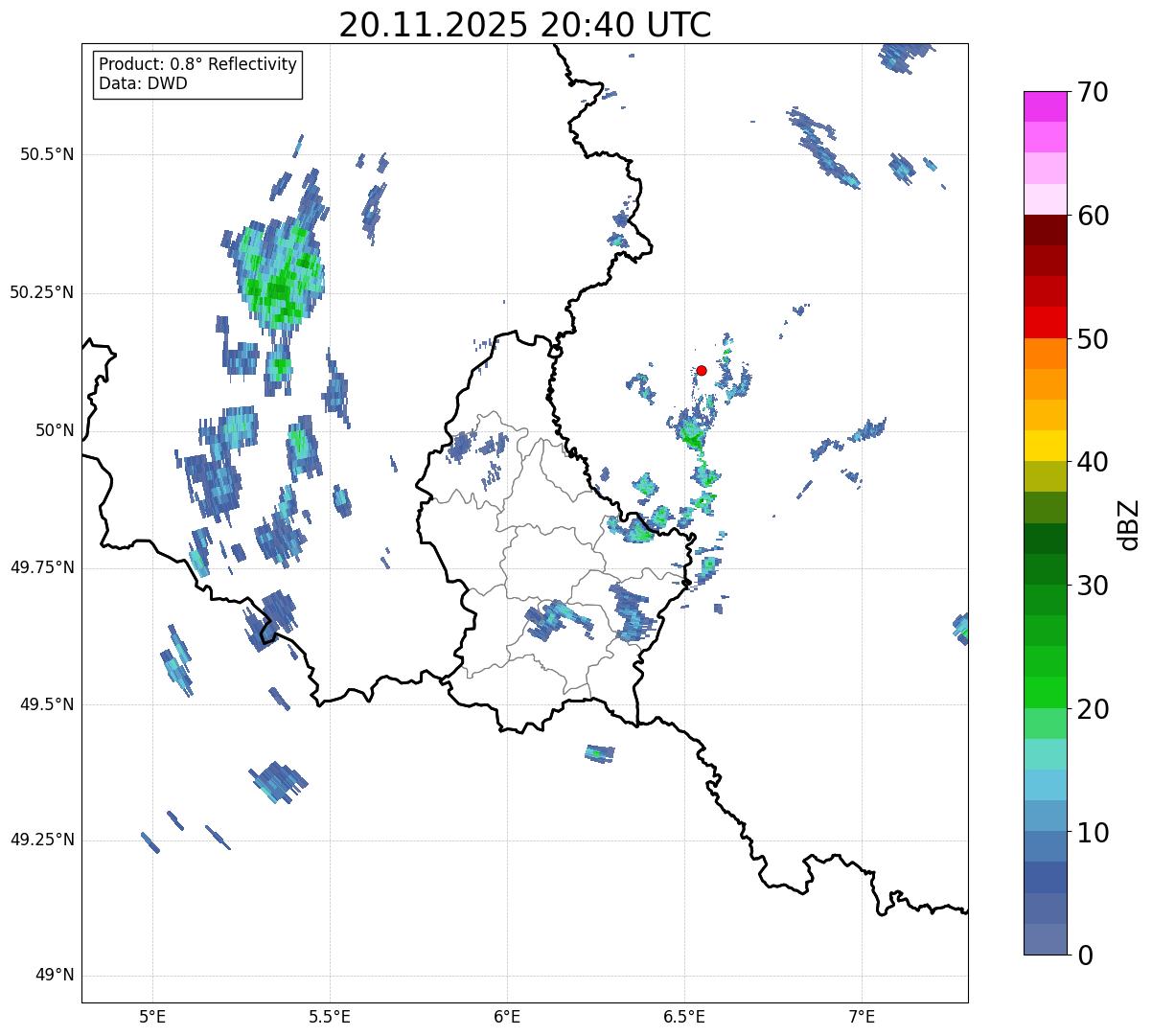1152x1036 pixels.
Task: Click the magenta top colorbar swatch
Action: [x=1045, y=106]
